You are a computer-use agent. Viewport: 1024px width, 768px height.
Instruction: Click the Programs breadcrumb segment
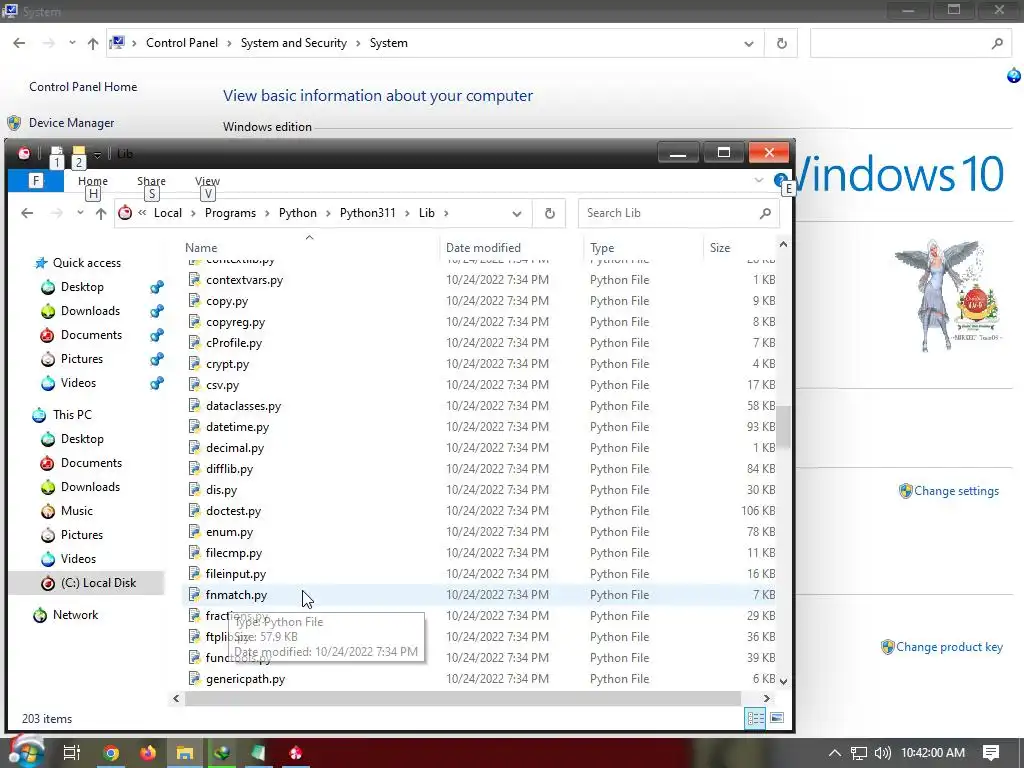pos(231,213)
